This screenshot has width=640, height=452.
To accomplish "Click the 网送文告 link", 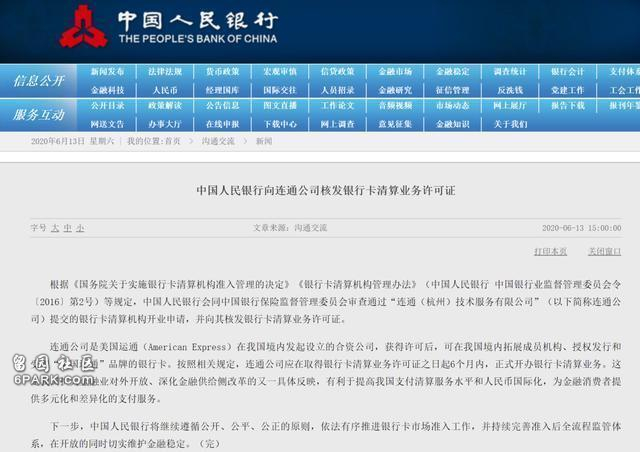I will [x=107, y=124].
